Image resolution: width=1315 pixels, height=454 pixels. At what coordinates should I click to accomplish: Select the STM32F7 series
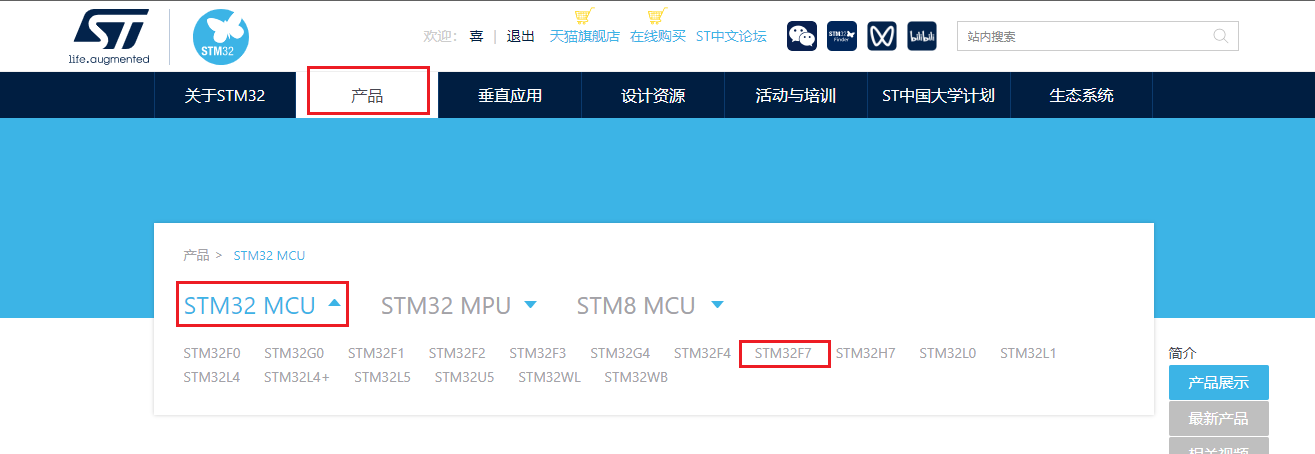[784, 353]
